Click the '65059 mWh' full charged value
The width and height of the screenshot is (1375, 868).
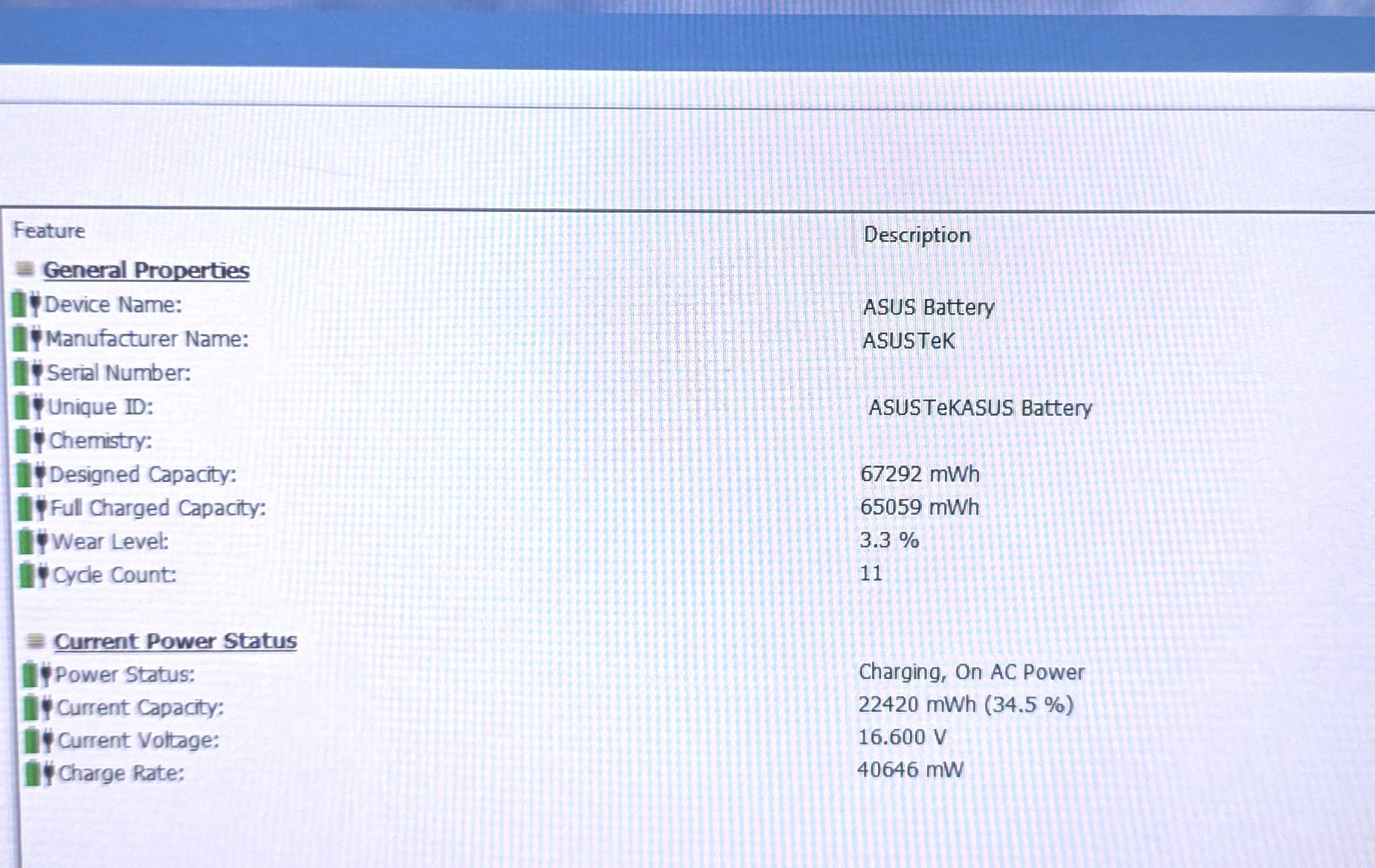[920, 507]
